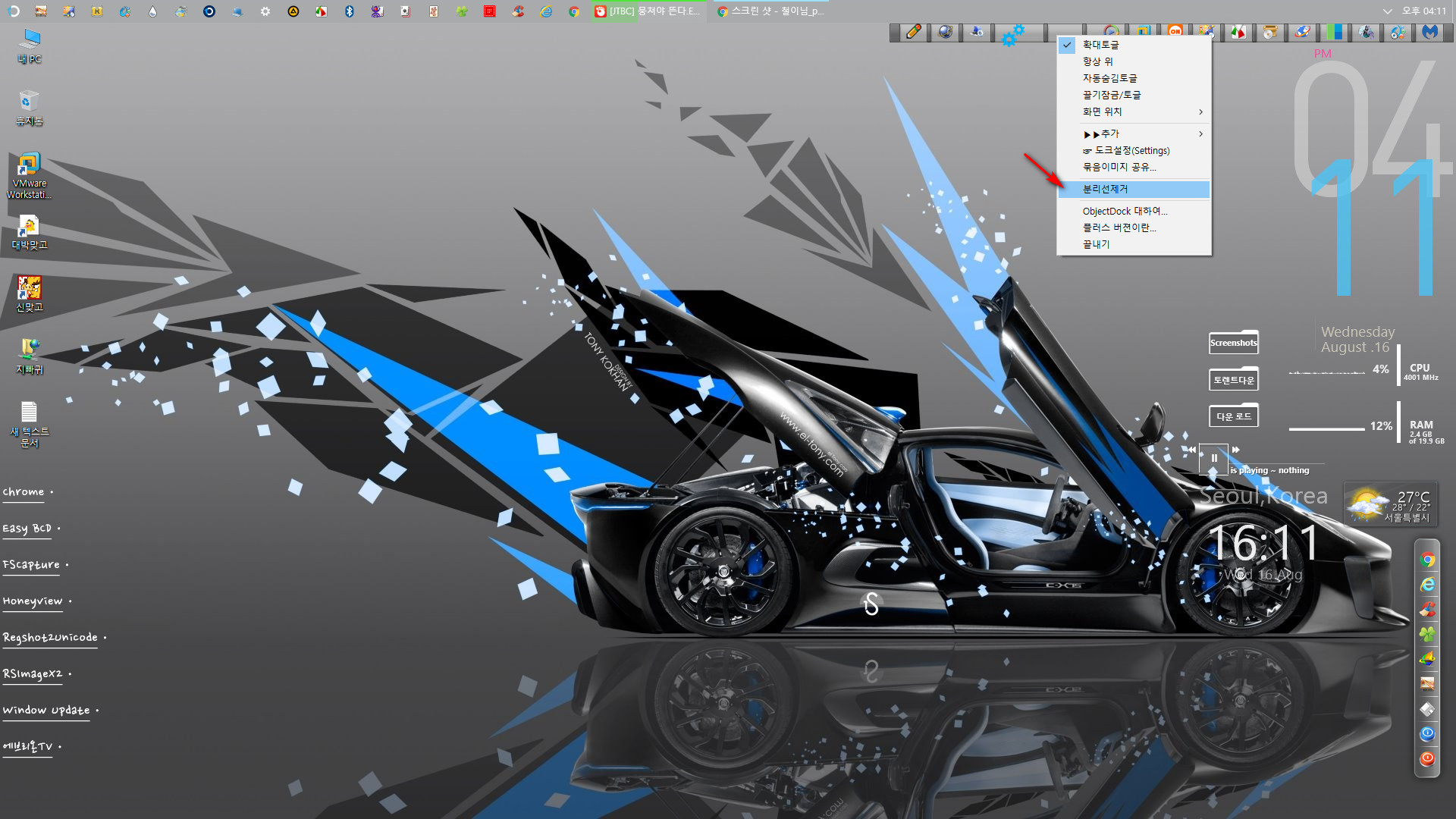Click the blue info button in vertical dock

[x=1427, y=733]
